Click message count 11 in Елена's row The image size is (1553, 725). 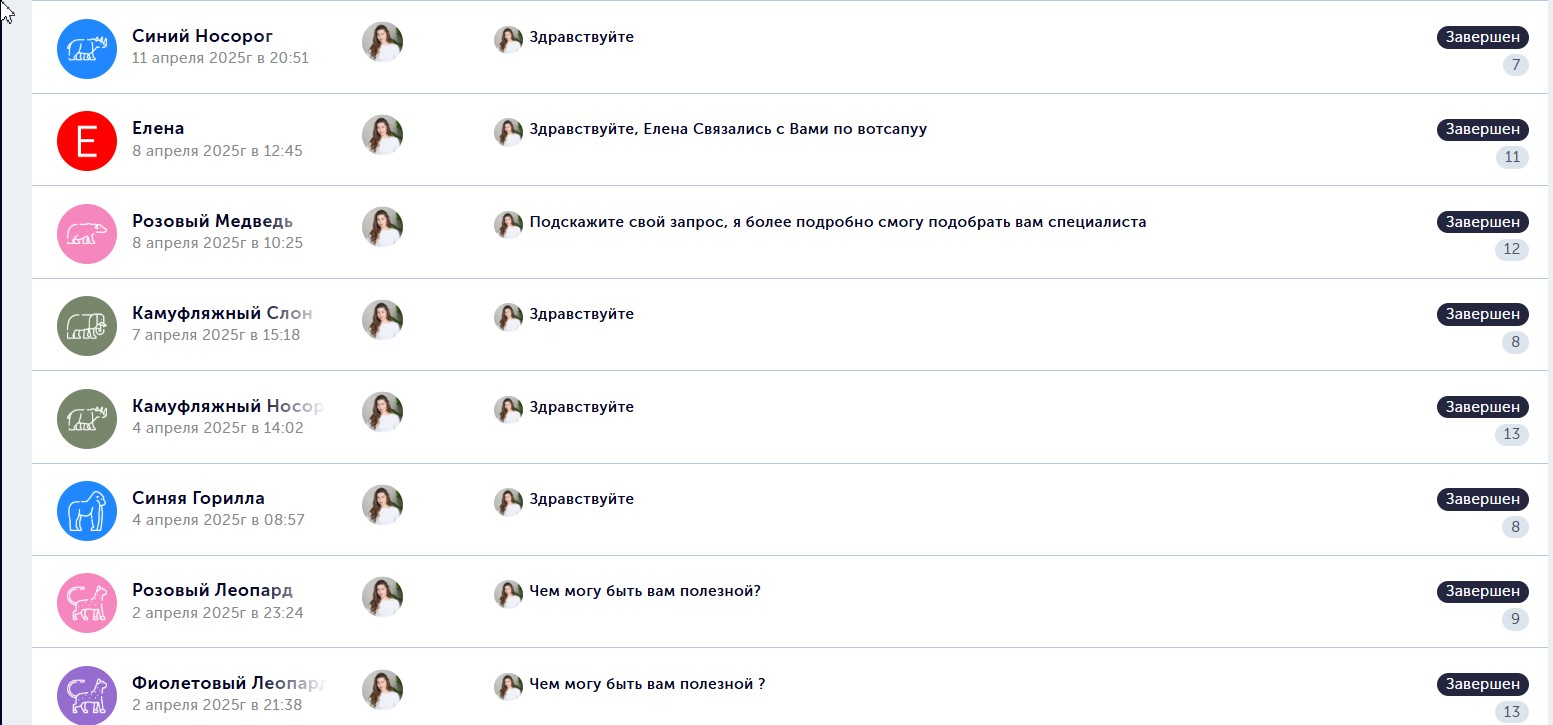coord(1512,157)
